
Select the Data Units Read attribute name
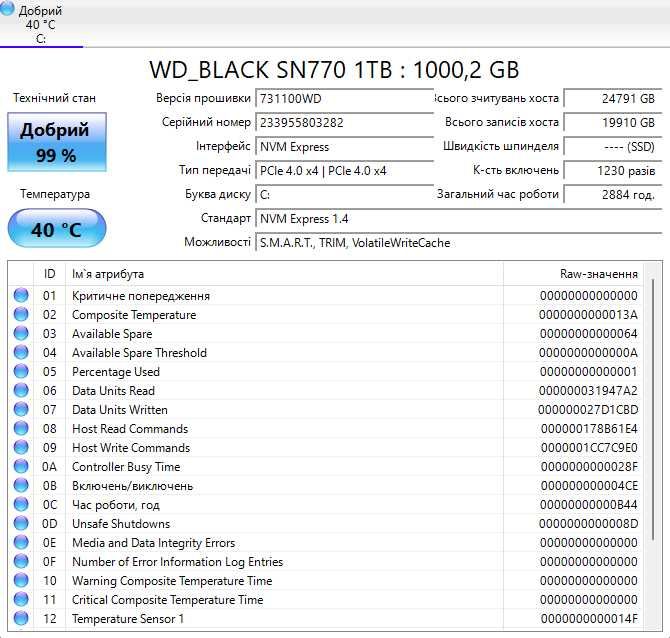click(x=113, y=391)
